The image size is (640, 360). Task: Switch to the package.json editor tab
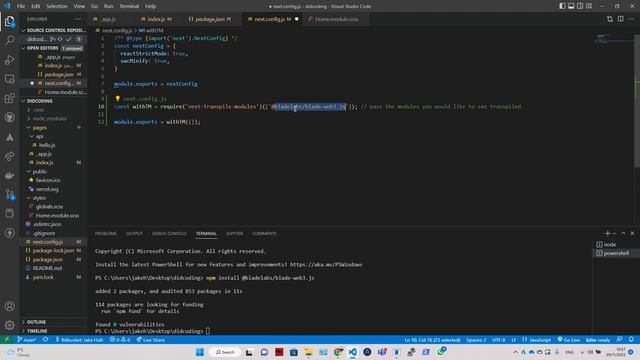coord(209,19)
